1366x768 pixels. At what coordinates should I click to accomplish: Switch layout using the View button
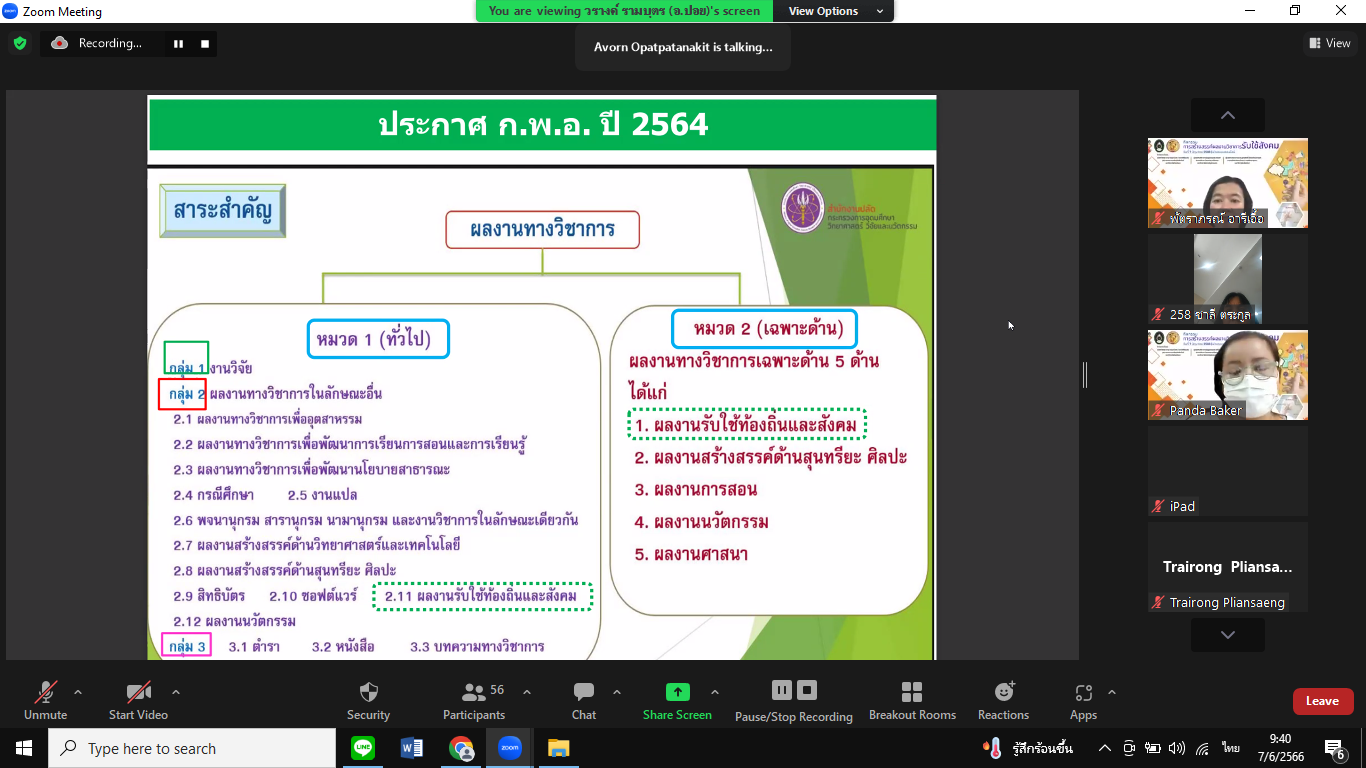[x=1329, y=43]
